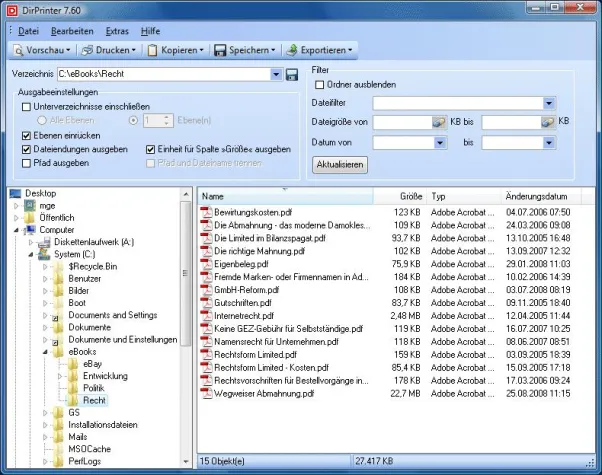
Task: Click the calculator icon after 'Dateigröße von'
Action: coord(439,121)
